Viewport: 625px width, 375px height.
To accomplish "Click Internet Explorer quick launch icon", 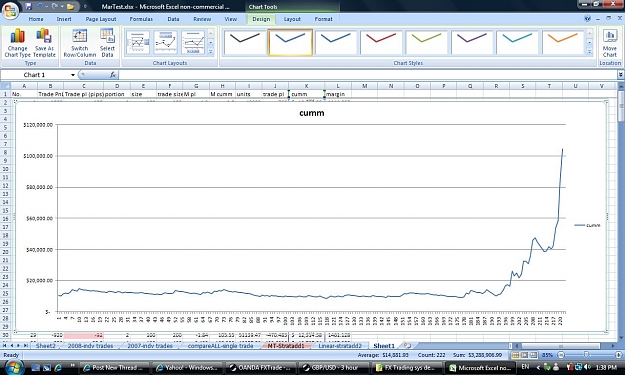I will [x=58, y=367].
